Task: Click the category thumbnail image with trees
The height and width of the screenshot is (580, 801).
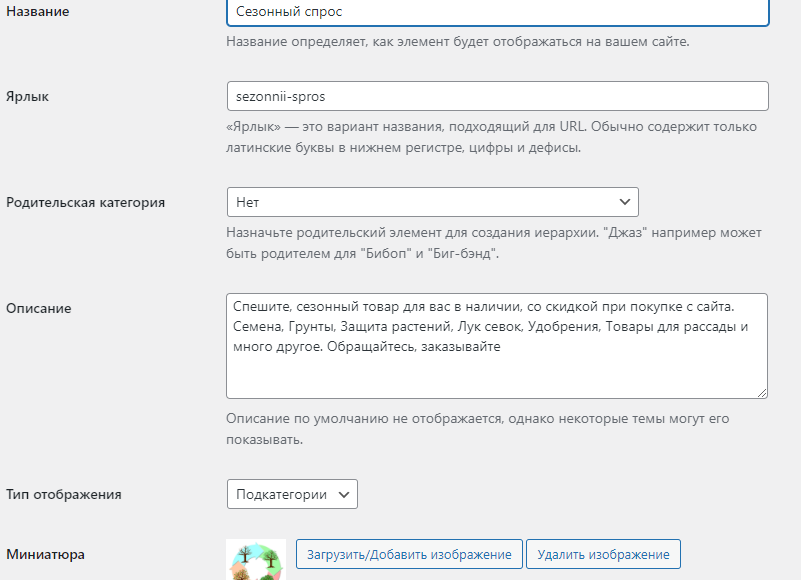Action: 256,560
